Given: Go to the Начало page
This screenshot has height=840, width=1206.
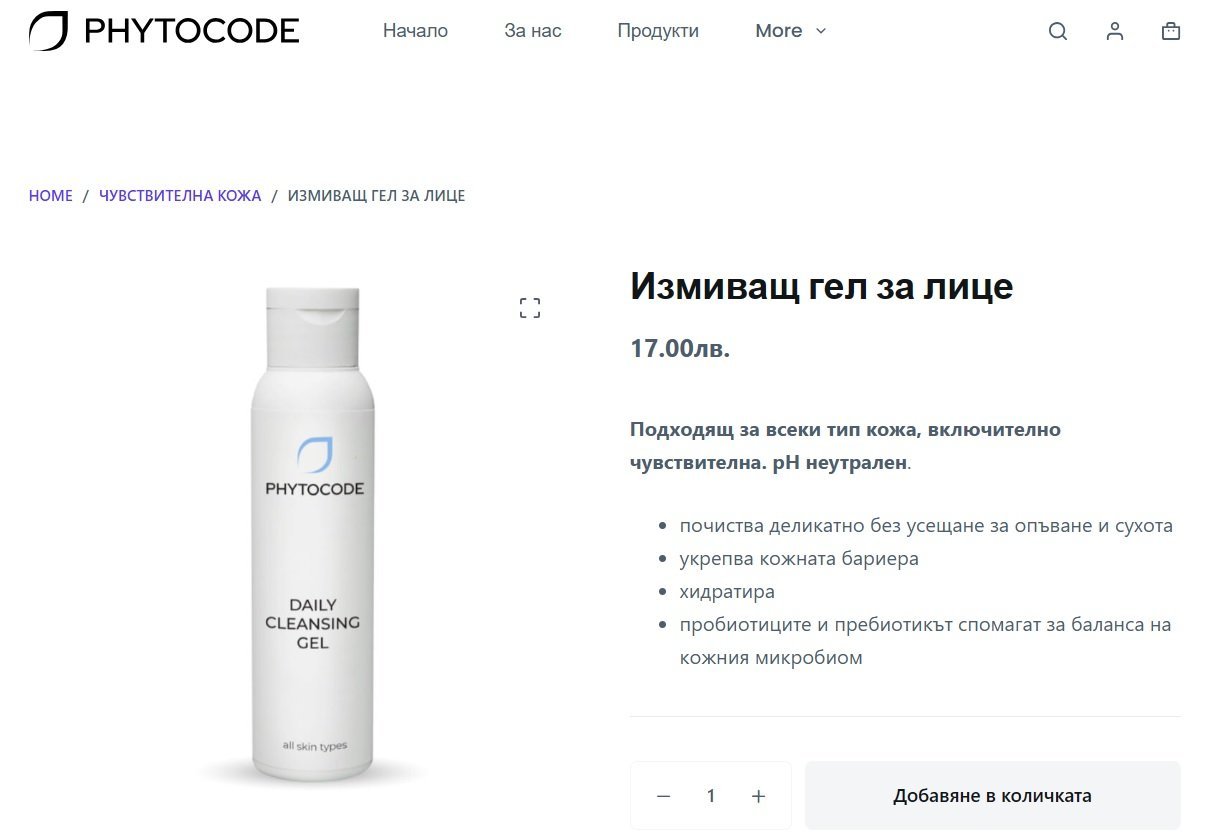Looking at the screenshot, I should (415, 31).
